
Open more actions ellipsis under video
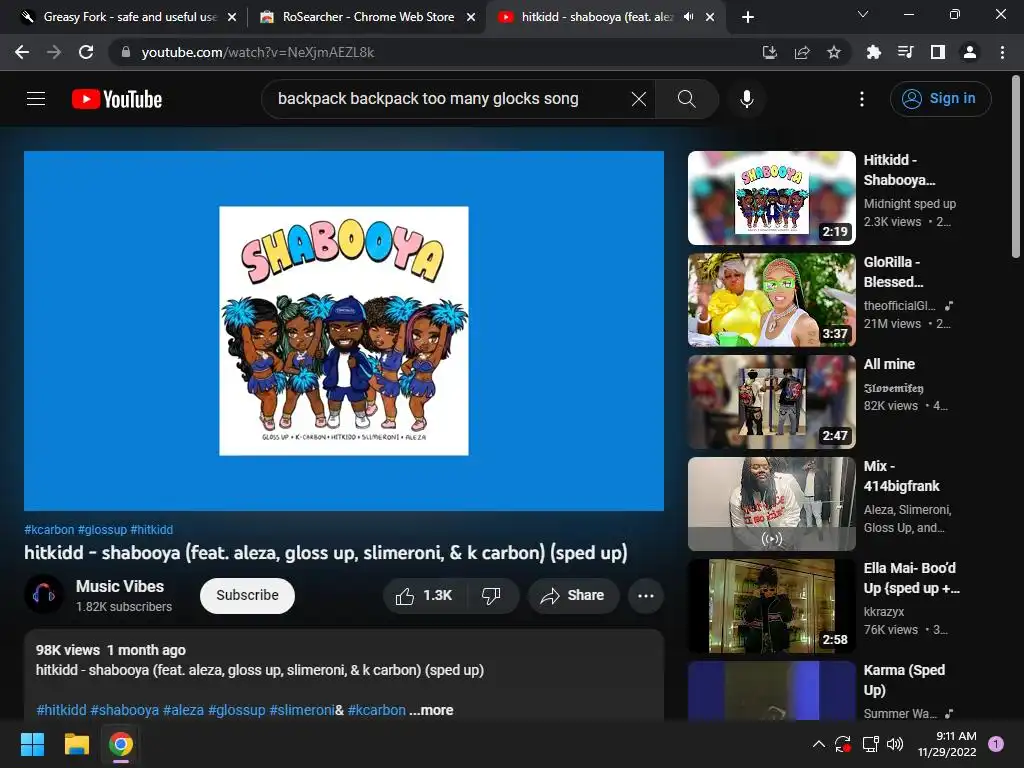point(646,596)
